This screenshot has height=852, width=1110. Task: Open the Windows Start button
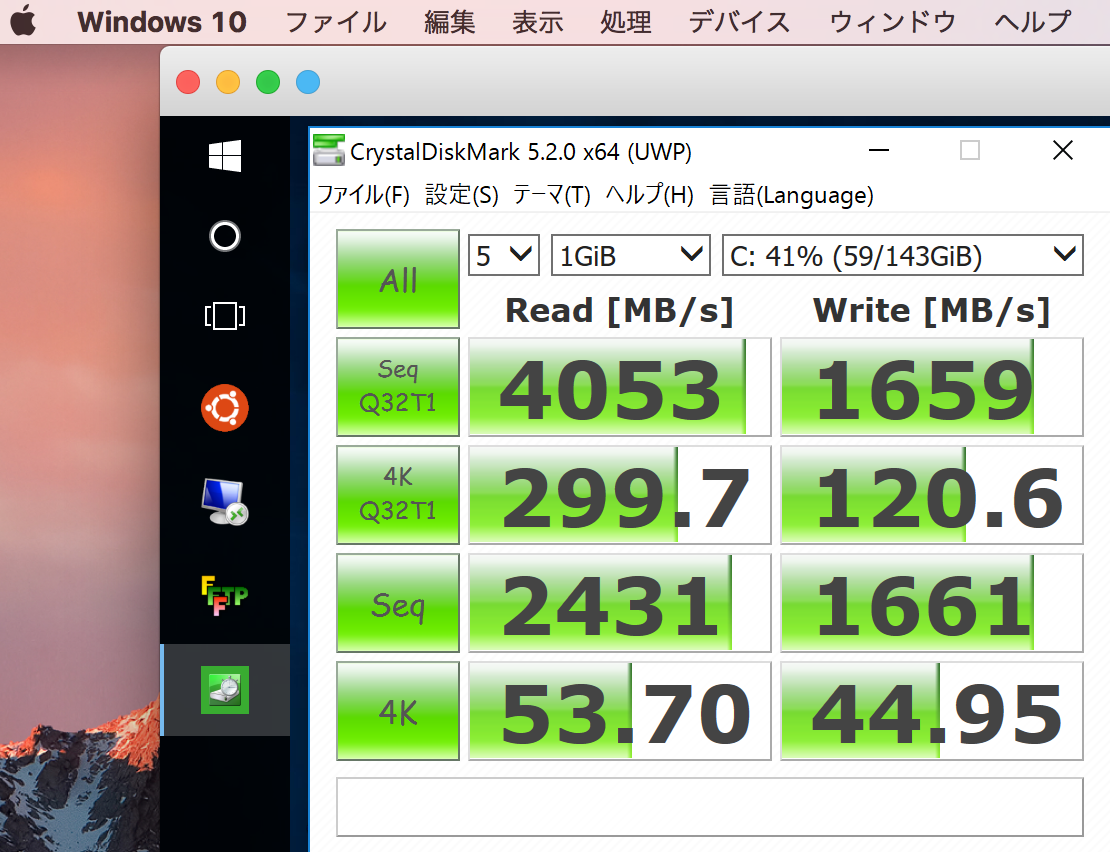[225, 156]
